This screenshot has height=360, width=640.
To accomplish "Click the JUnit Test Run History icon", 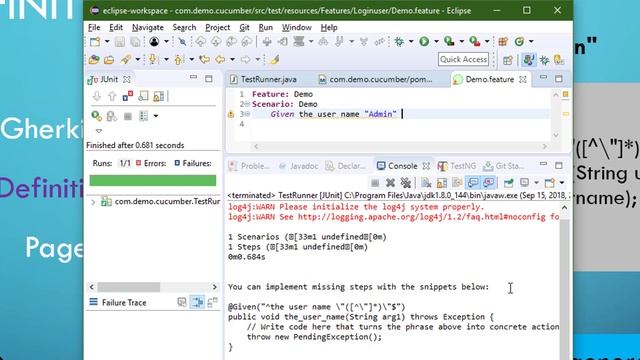I will click(x=144, y=116).
